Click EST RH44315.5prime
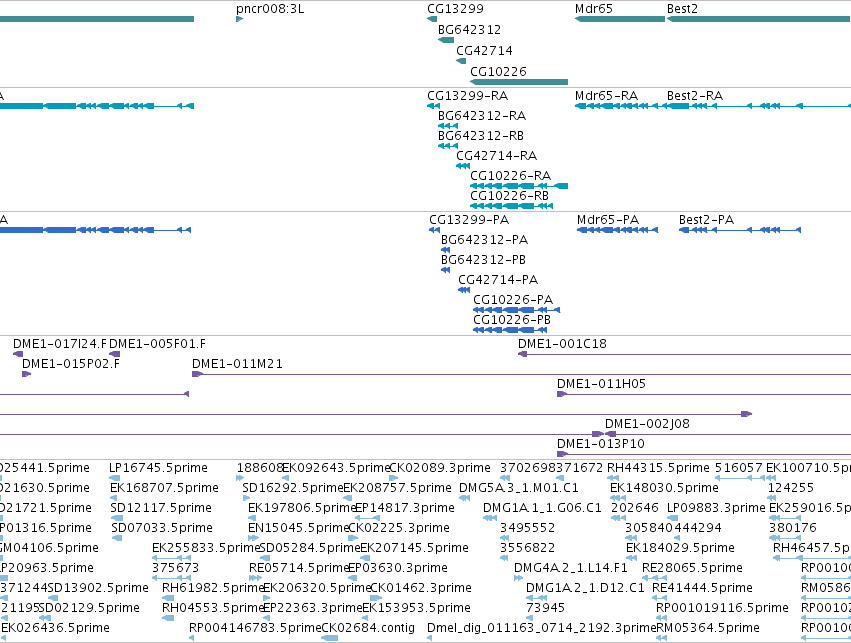 tap(613, 478)
